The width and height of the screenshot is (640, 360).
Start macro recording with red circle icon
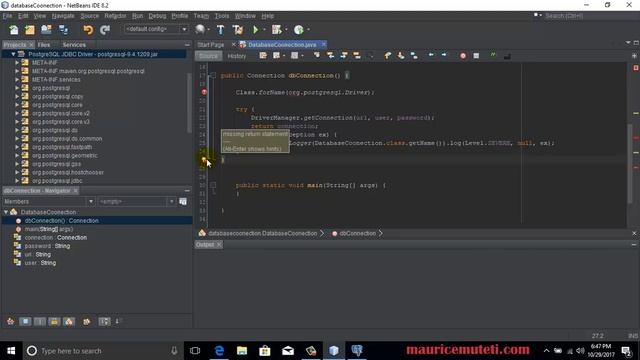coord(463,56)
